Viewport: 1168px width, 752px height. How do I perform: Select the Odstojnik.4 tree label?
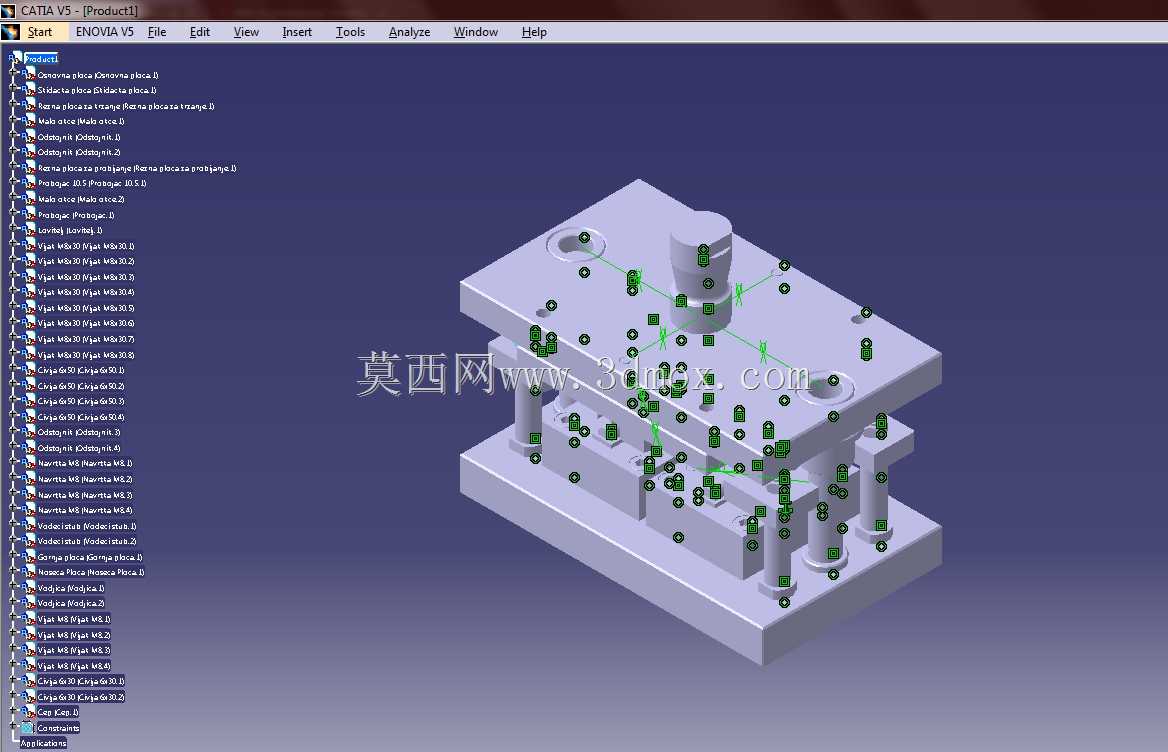(x=79, y=447)
